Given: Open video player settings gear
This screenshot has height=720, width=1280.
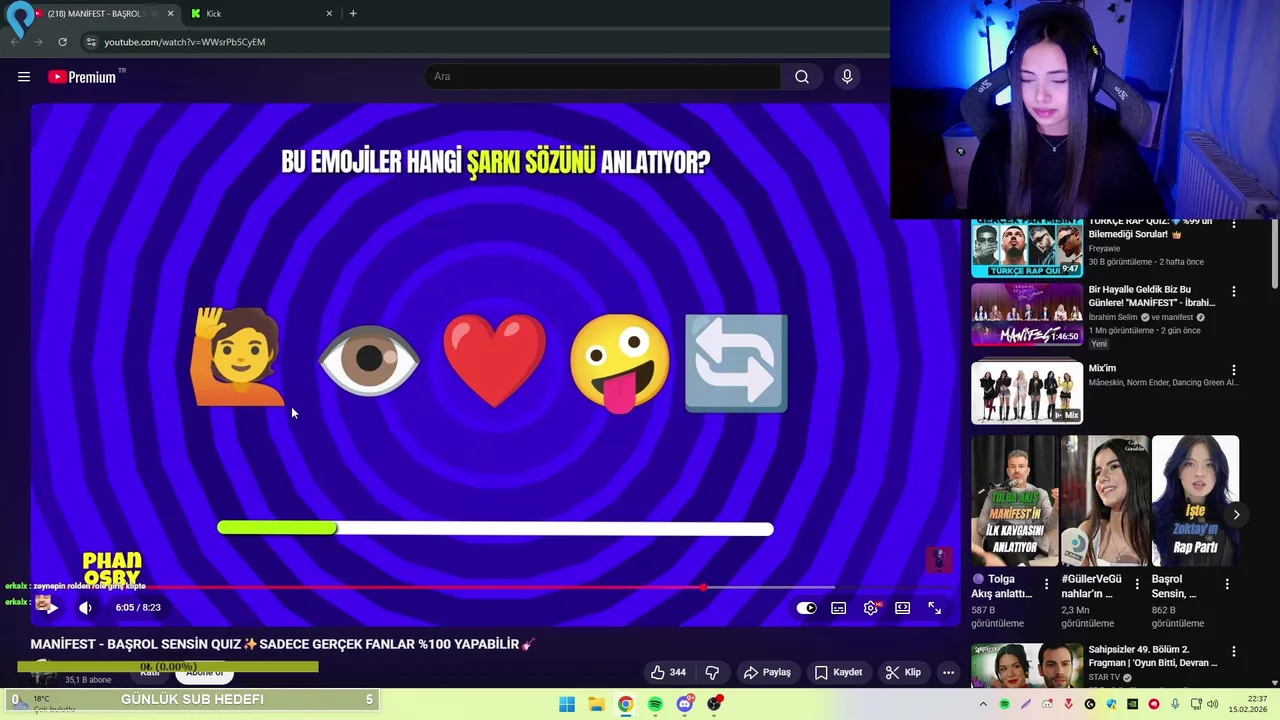Looking at the screenshot, I should (x=871, y=608).
